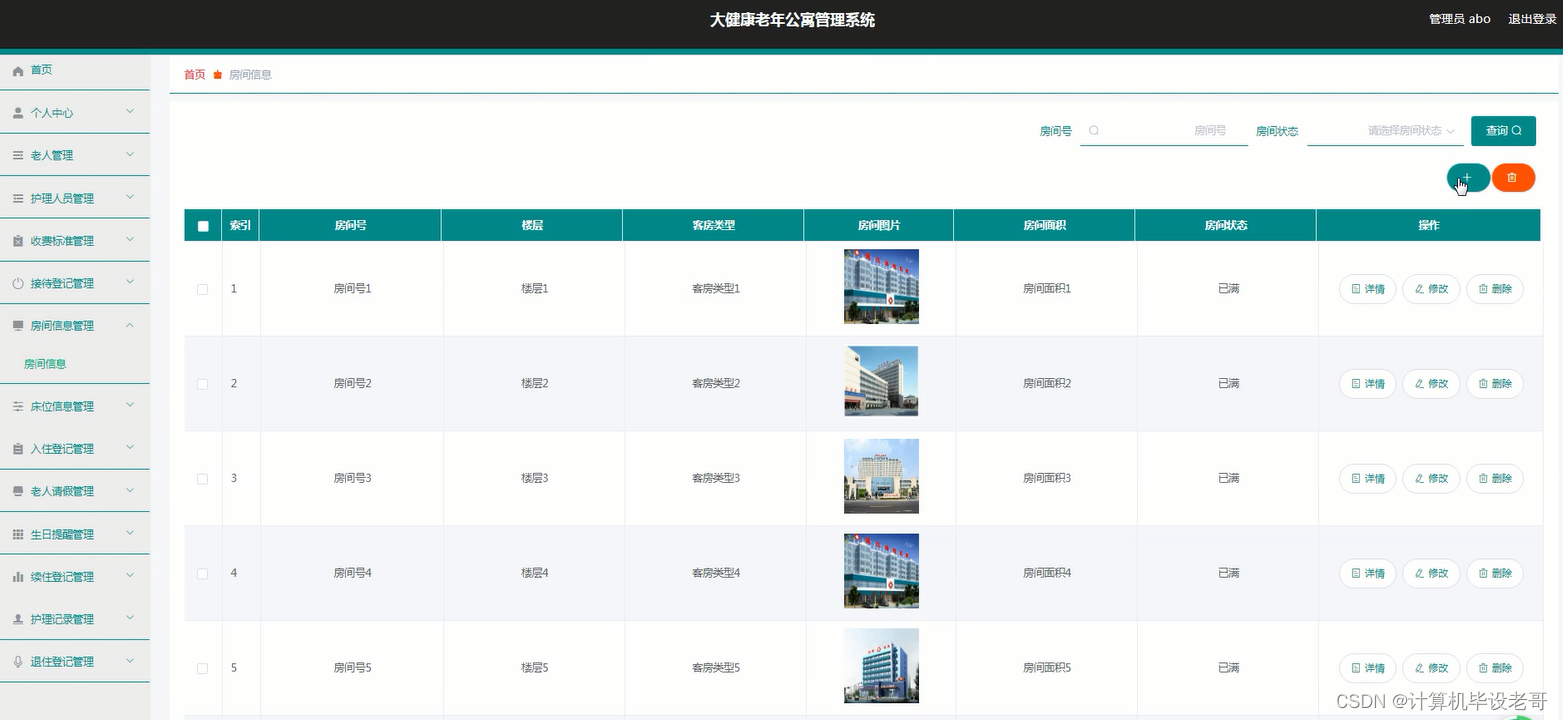Click the orange trash icon for batch delete
The height and width of the screenshot is (720, 1563).
1513,177
